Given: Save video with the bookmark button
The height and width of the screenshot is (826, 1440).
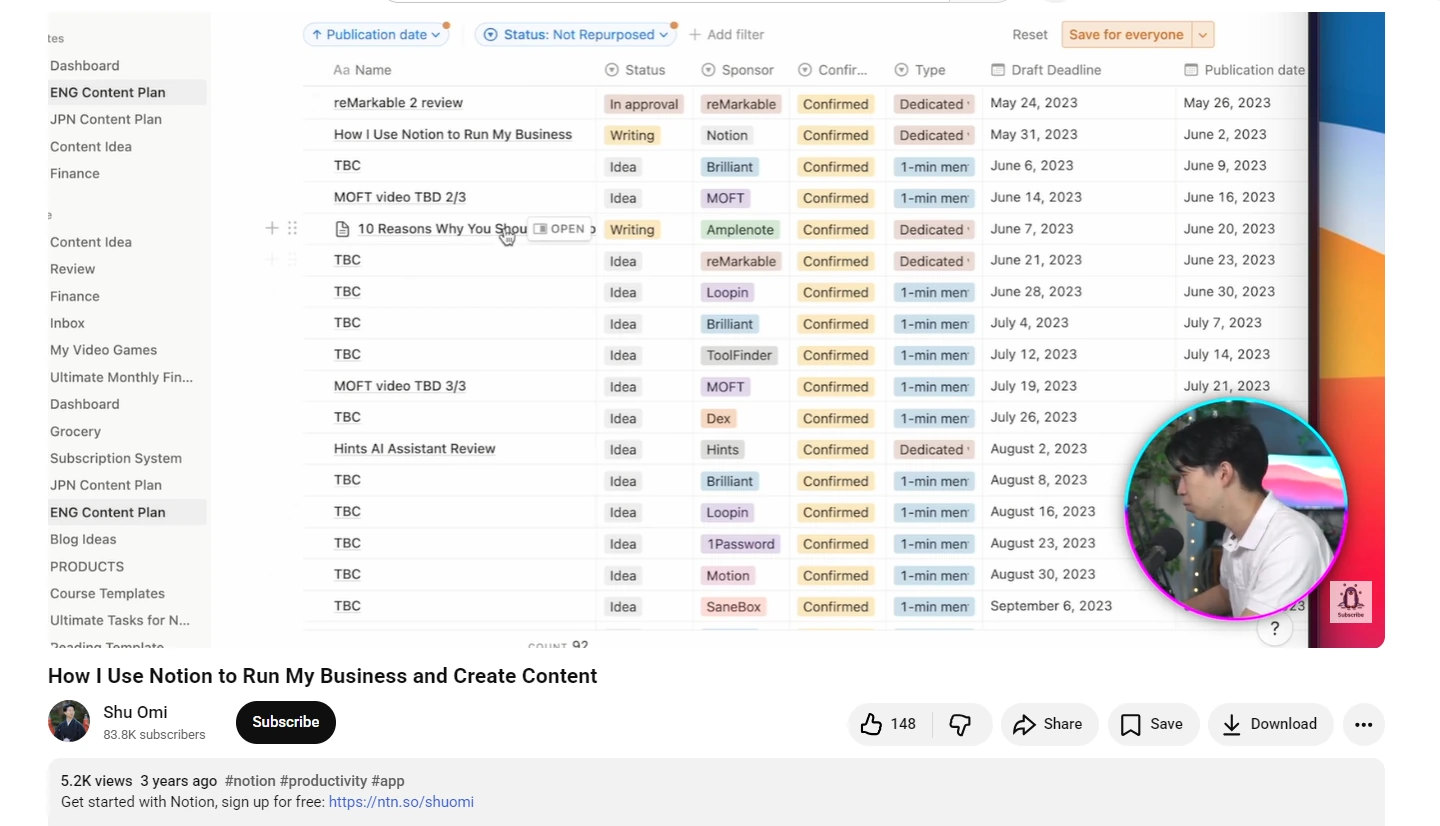Looking at the screenshot, I should coord(1152,724).
